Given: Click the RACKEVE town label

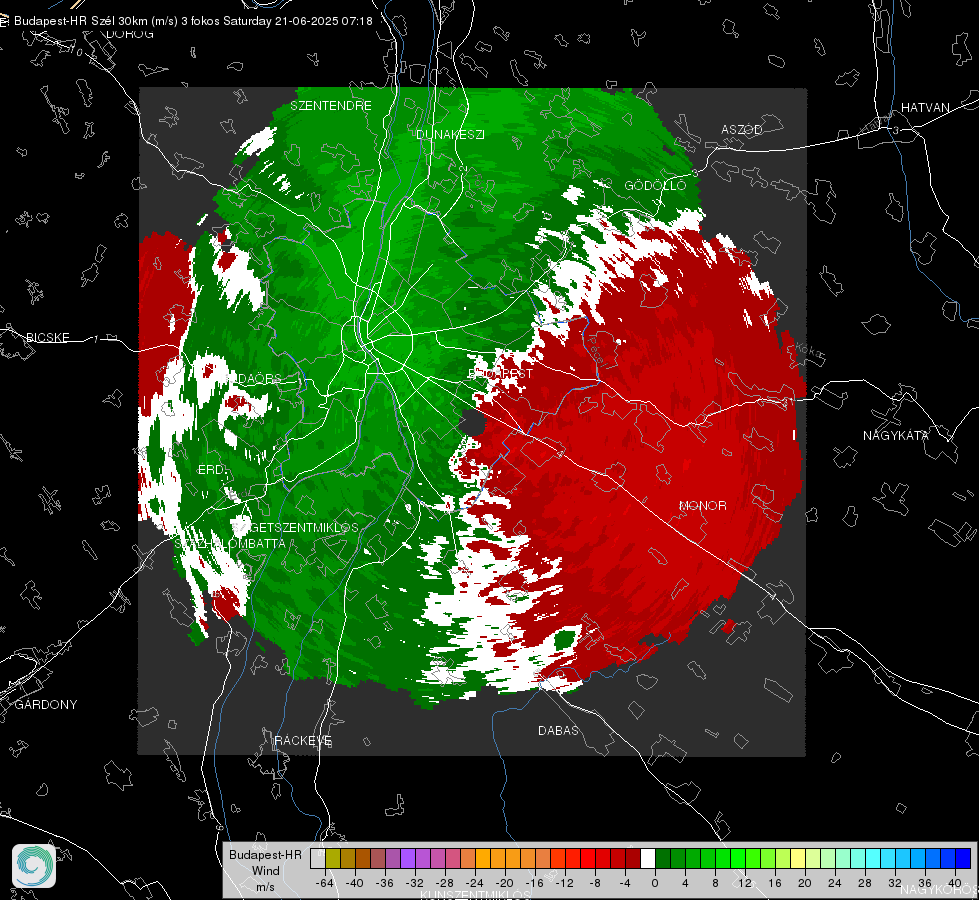Looking at the screenshot, I should click(303, 740).
